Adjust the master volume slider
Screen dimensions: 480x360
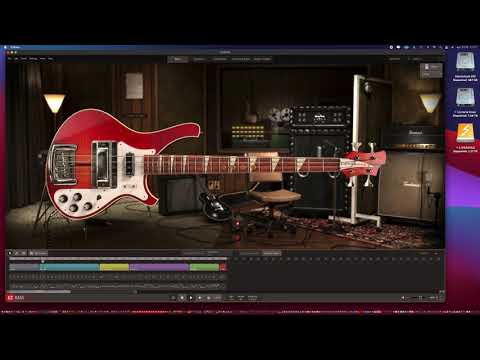420,298
